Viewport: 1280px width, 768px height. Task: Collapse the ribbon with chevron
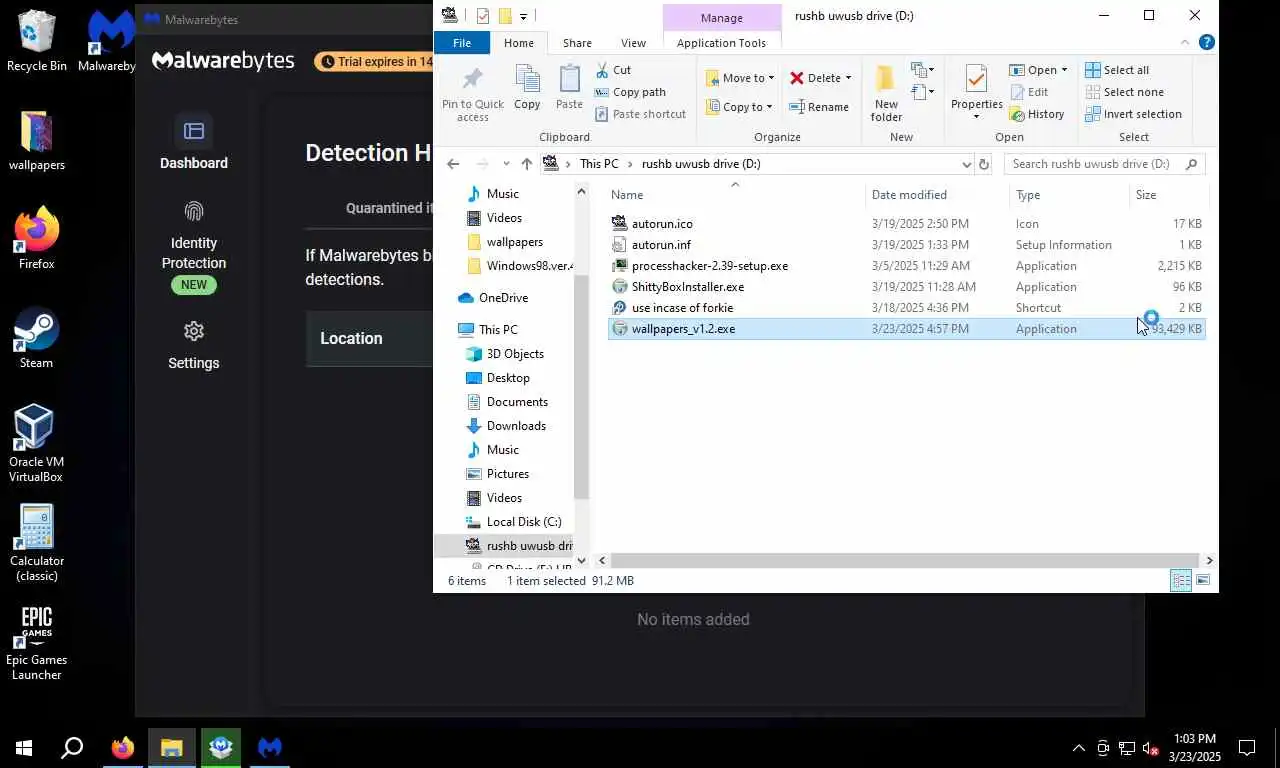1186,43
